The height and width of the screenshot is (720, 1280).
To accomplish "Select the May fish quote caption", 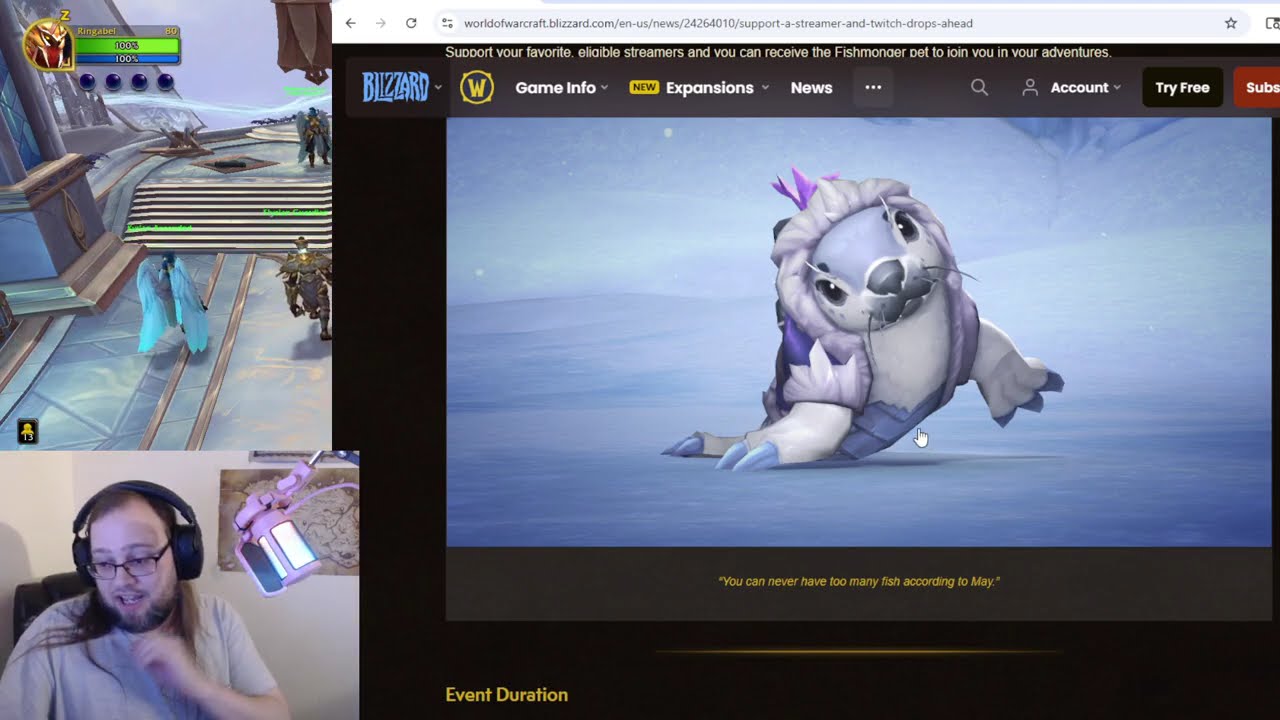I will pyautogui.click(x=859, y=581).
